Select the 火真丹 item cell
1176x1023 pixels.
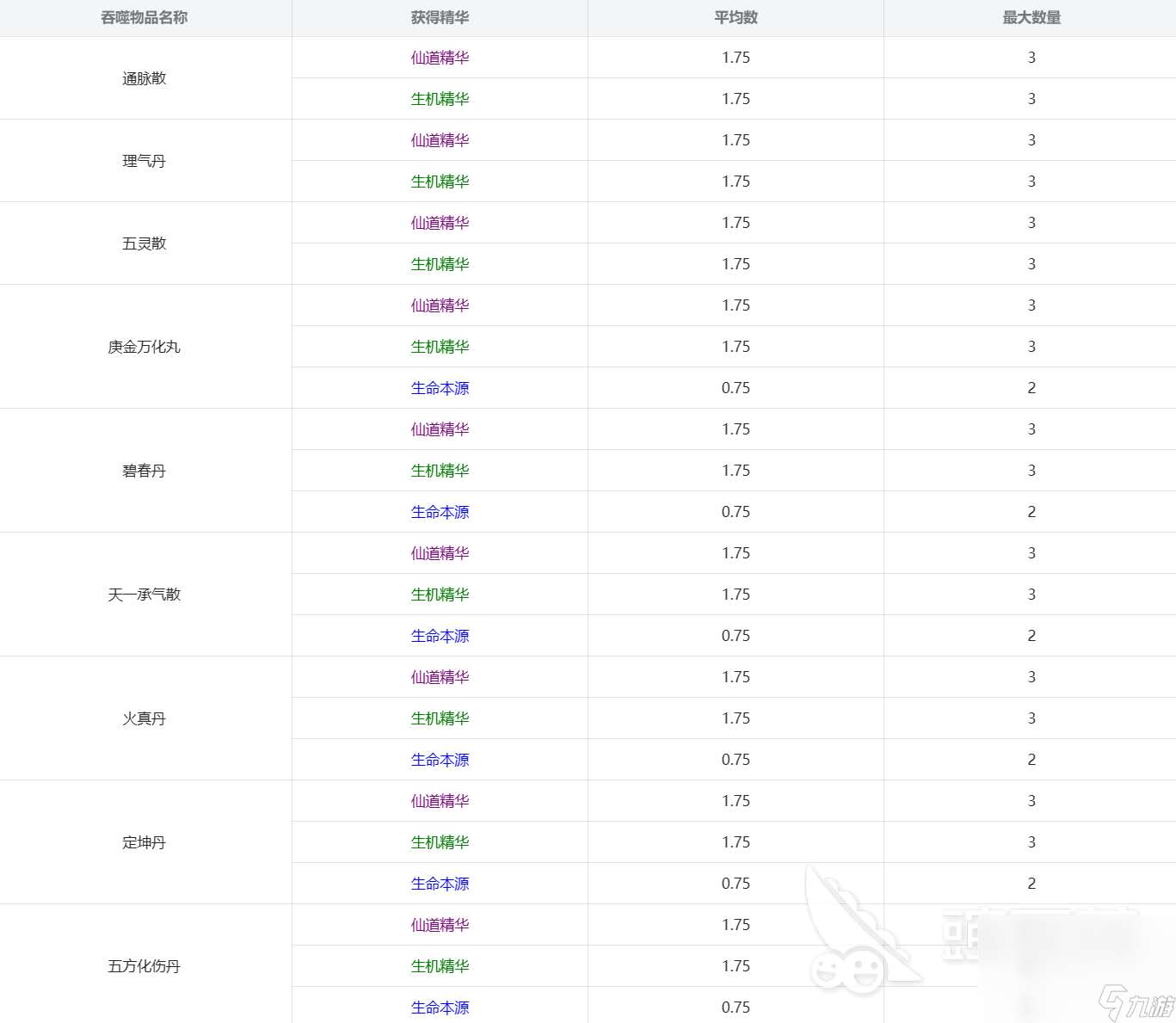(x=145, y=718)
